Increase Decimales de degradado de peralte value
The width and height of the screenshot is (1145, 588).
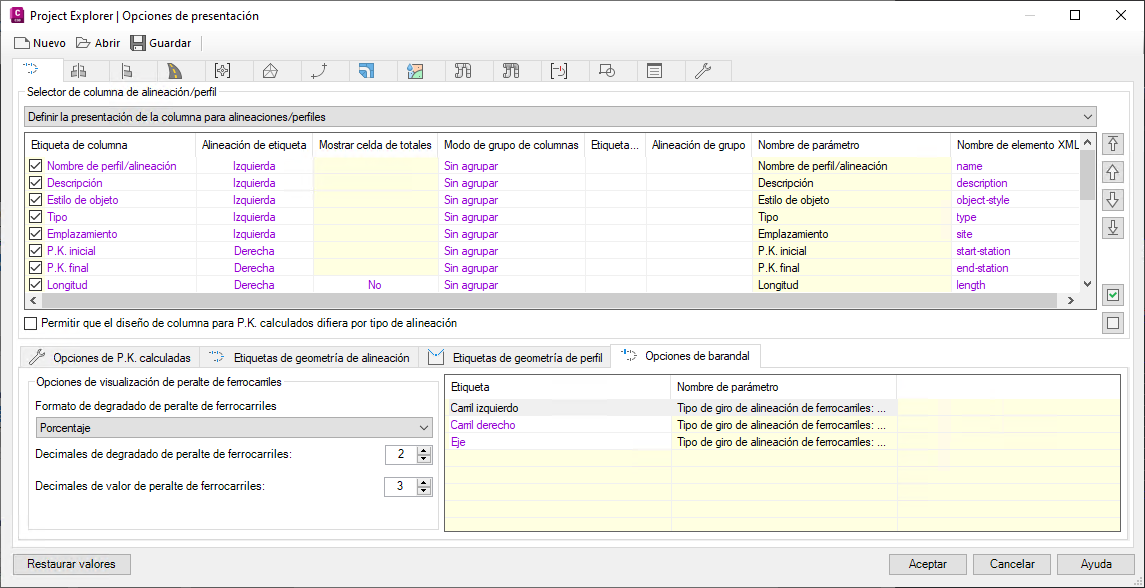click(424, 450)
